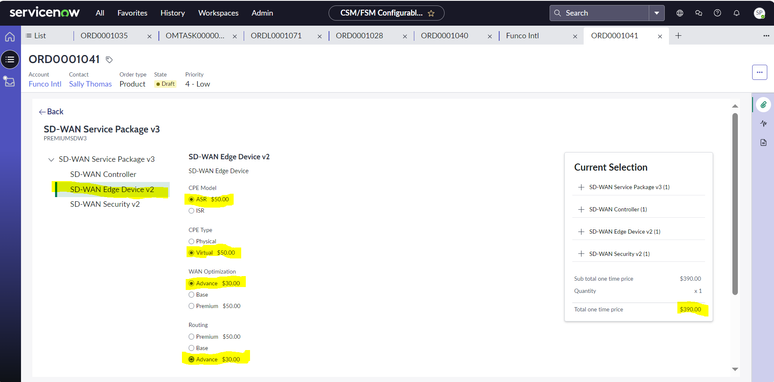774x382 pixels.
Task: Expand SD-WAN Controller (1) selection
Action: point(581,209)
